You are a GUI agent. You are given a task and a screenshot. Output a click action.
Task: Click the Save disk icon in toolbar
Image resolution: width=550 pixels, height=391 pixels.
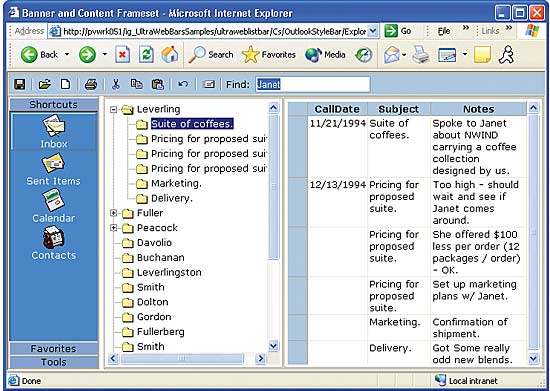[x=20, y=84]
